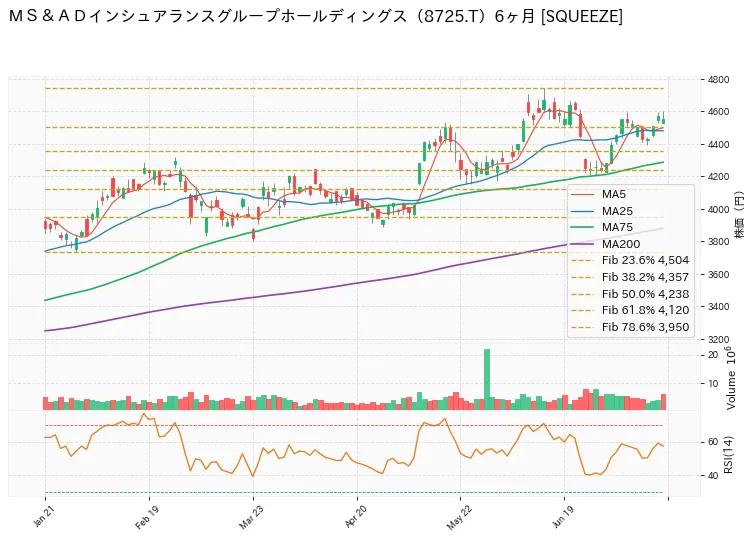Select the MA75 legend label

tap(617, 227)
